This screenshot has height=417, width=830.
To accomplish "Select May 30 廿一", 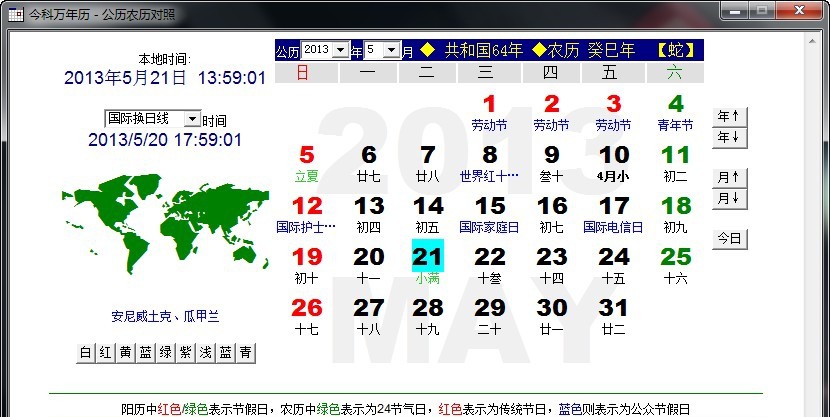I will [551, 316].
